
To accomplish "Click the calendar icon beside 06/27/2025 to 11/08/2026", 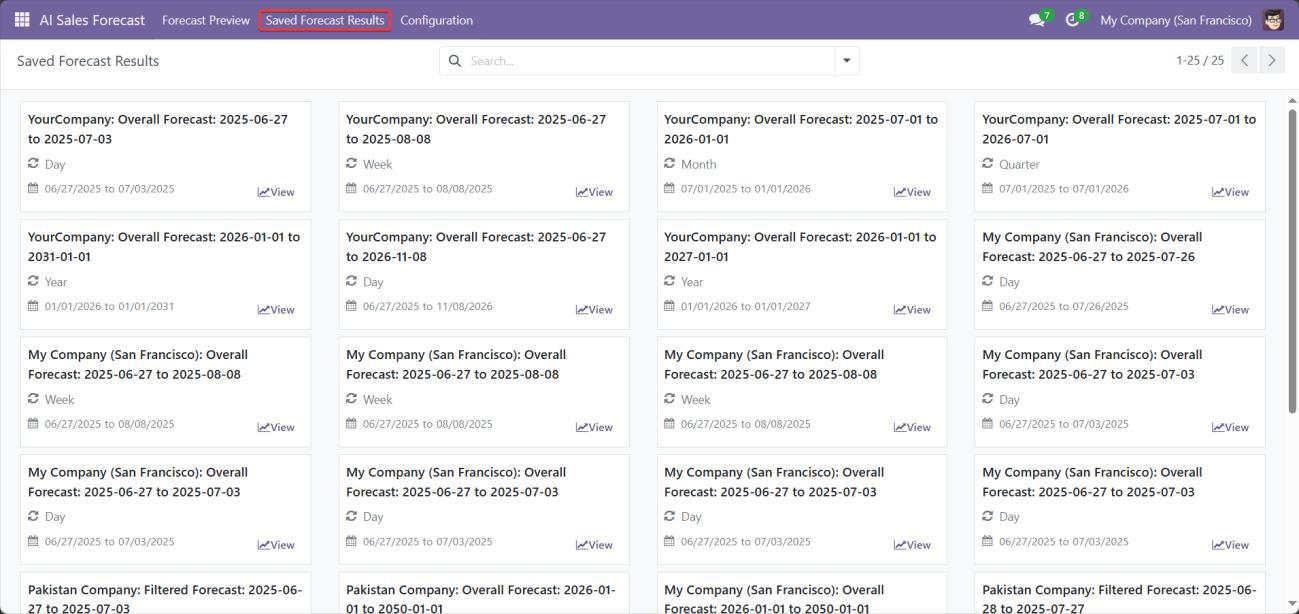I will coord(351,306).
